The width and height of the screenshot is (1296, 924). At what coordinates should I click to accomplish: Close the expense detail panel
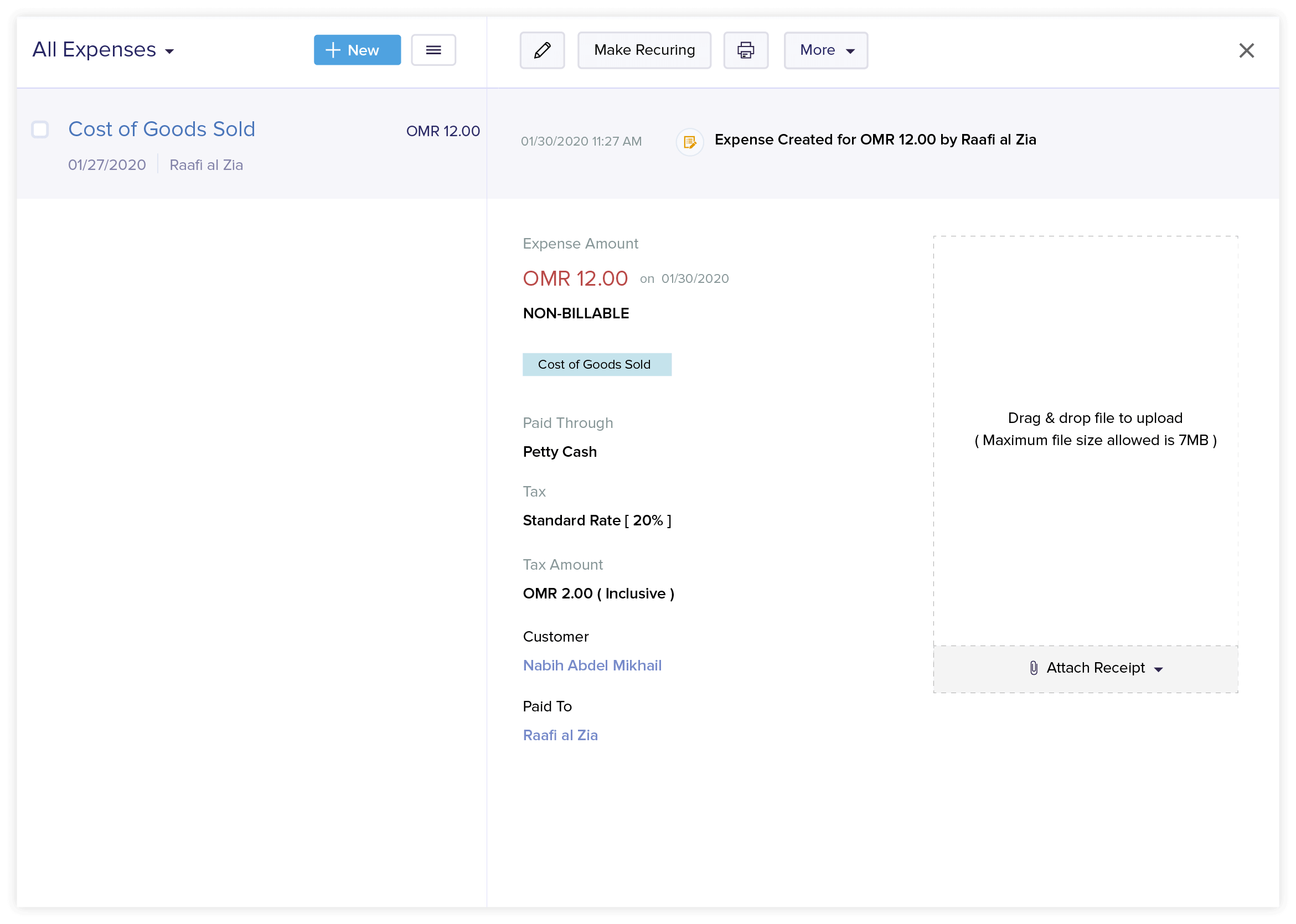(x=1246, y=50)
